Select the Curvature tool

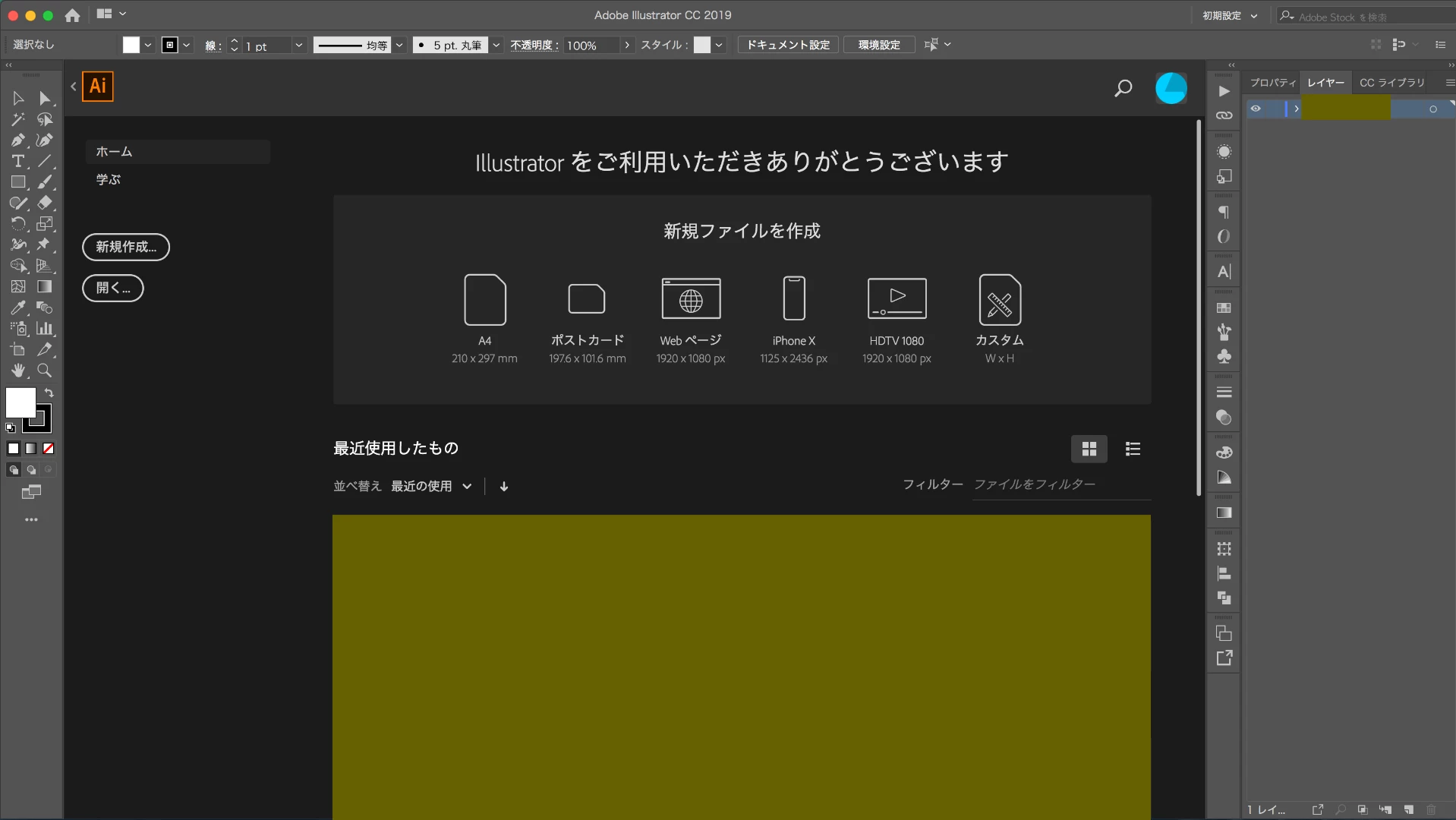[45, 140]
